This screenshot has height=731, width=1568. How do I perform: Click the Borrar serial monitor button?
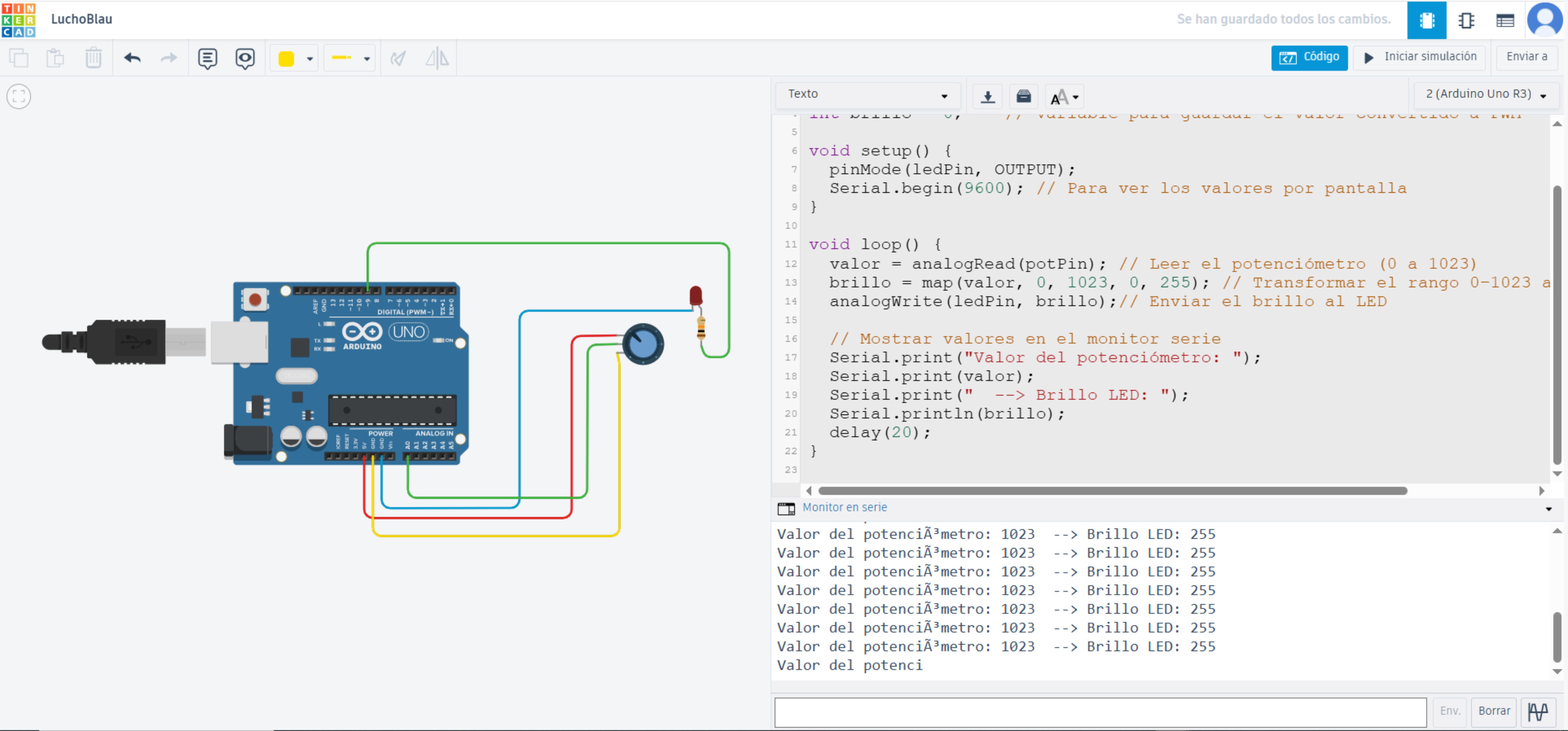click(1494, 710)
